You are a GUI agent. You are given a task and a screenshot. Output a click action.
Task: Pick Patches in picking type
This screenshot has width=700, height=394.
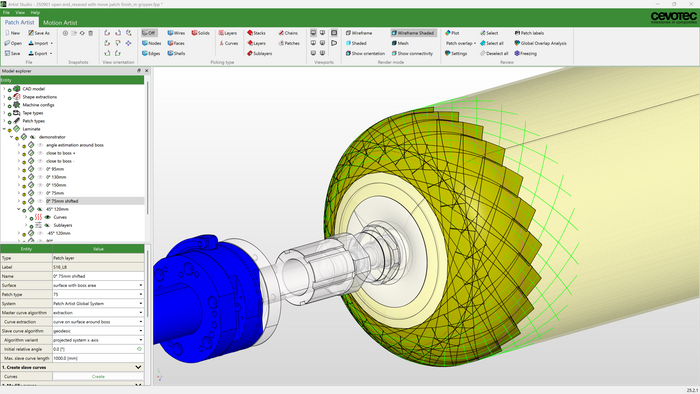point(289,43)
